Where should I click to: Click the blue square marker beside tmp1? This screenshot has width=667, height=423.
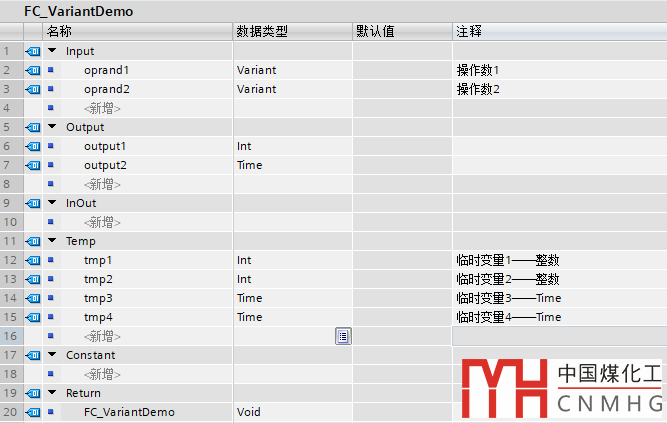[51, 260]
